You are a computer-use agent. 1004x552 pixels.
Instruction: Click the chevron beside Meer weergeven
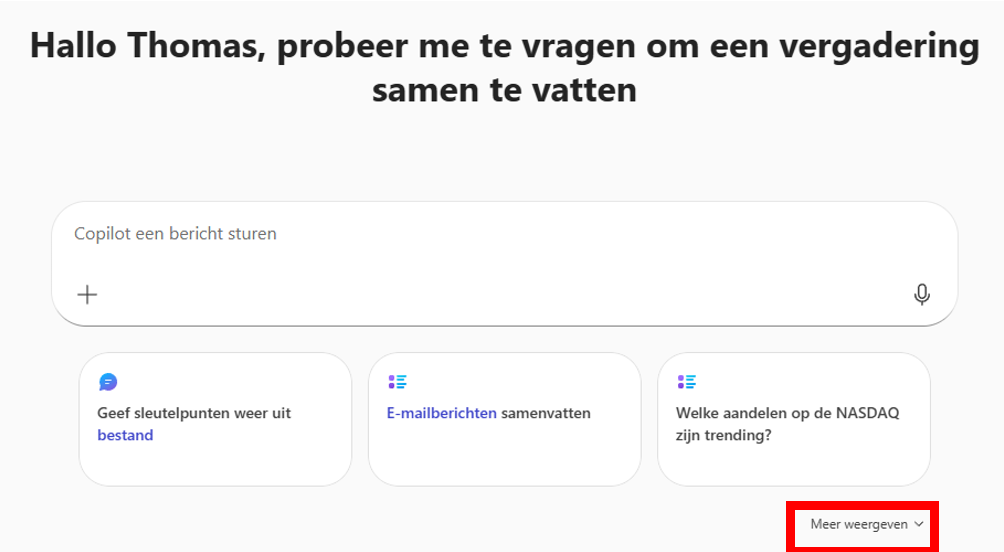tap(919, 524)
